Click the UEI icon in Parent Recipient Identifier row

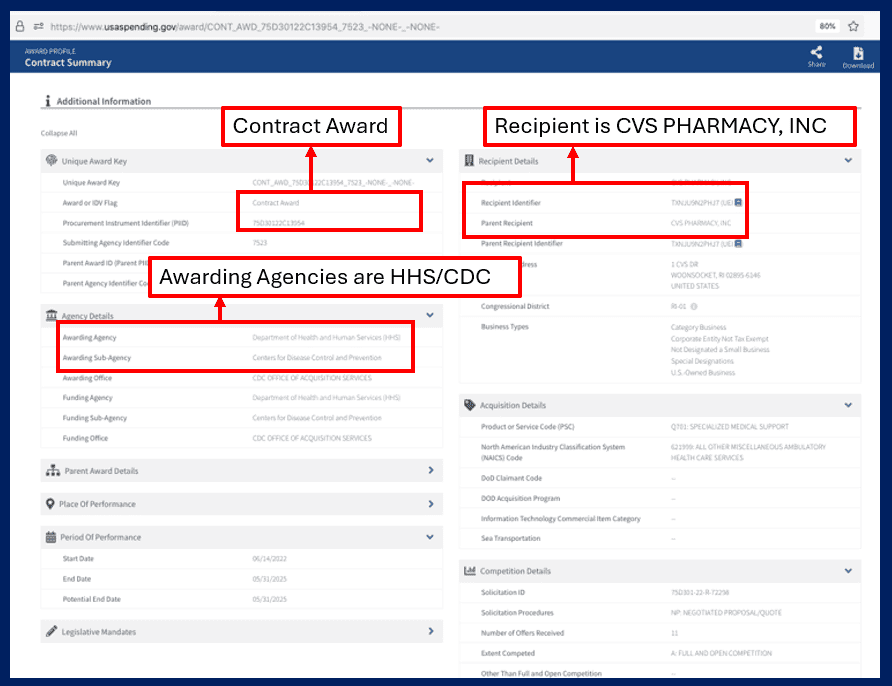(x=738, y=243)
